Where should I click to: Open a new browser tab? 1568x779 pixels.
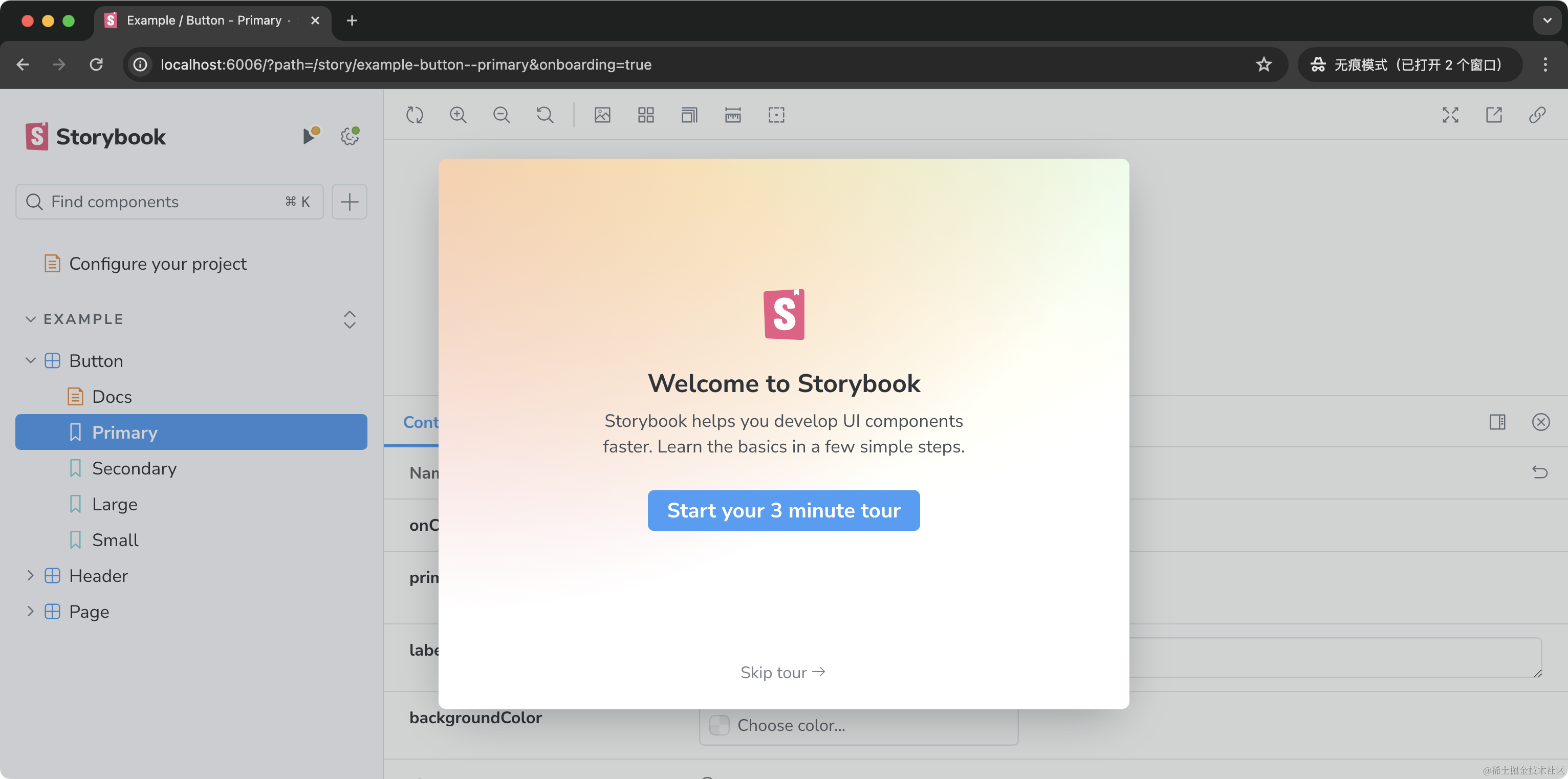point(351,20)
